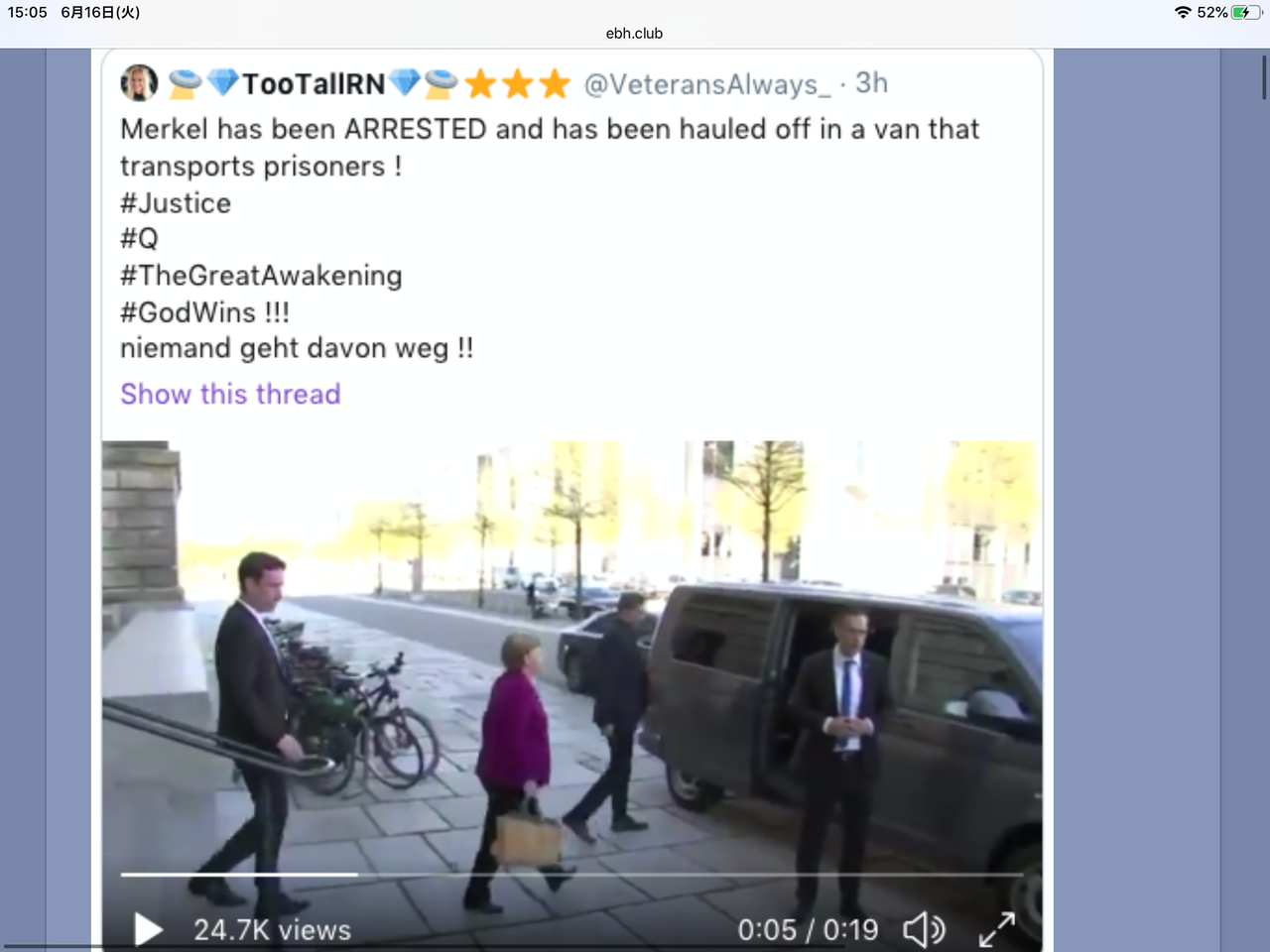This screenshot has width=1270, height=952.
Task: Click the 0:05 / 0:19 time display
Action: 808,930
